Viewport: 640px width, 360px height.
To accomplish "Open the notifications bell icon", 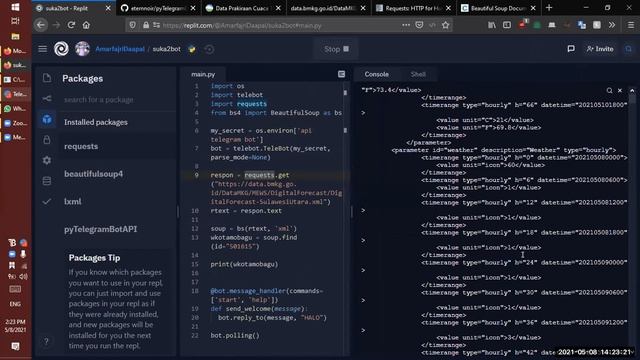I will pos(629,49).
